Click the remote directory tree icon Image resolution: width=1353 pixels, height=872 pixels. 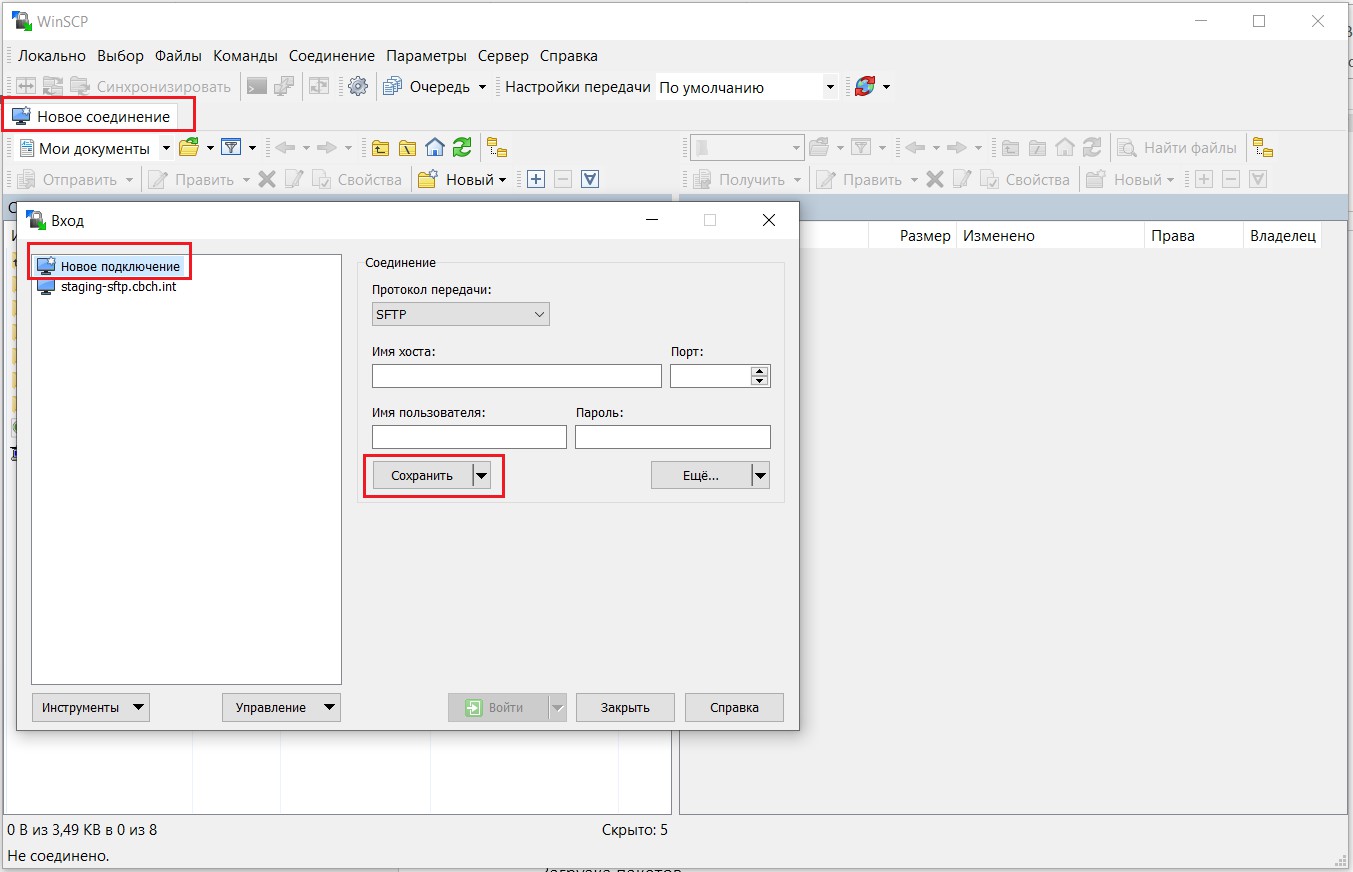pyautogui.click(x=1263, y=148)
